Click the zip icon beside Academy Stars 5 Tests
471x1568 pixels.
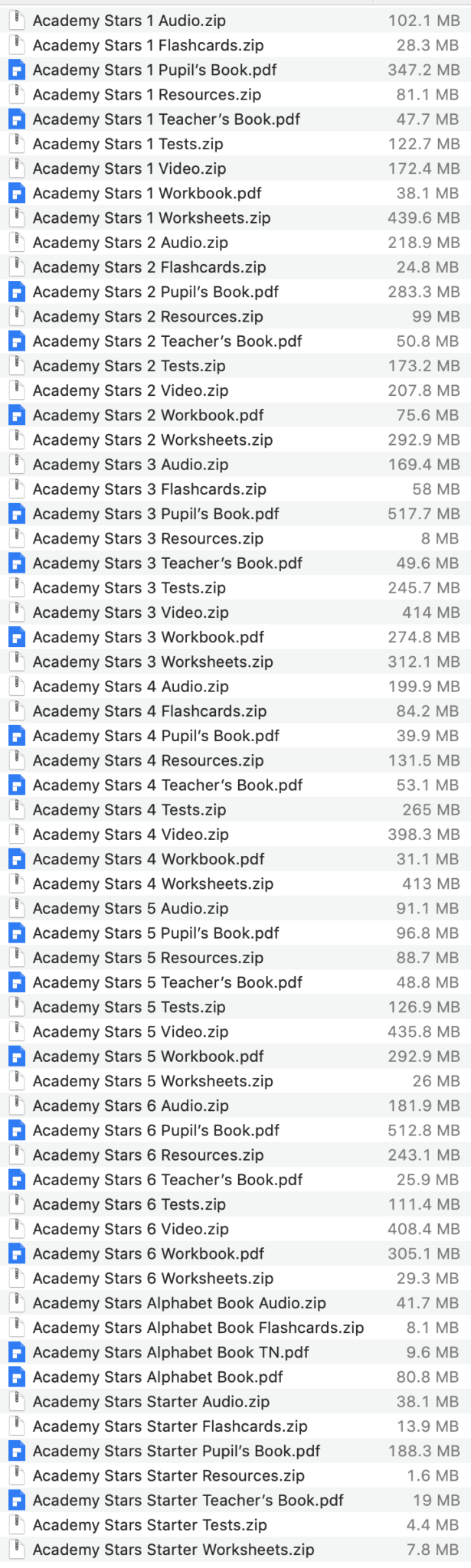point(17,1007)
